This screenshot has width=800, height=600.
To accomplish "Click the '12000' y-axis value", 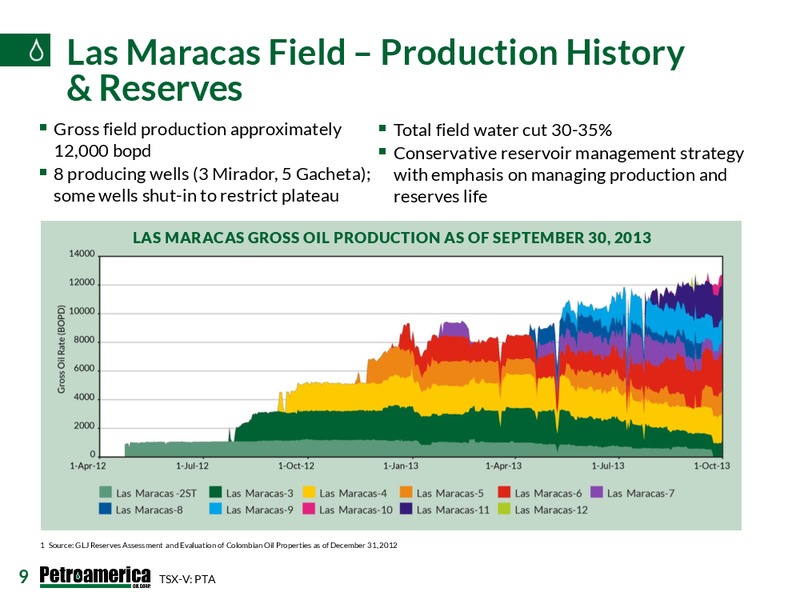I will 82,282.
